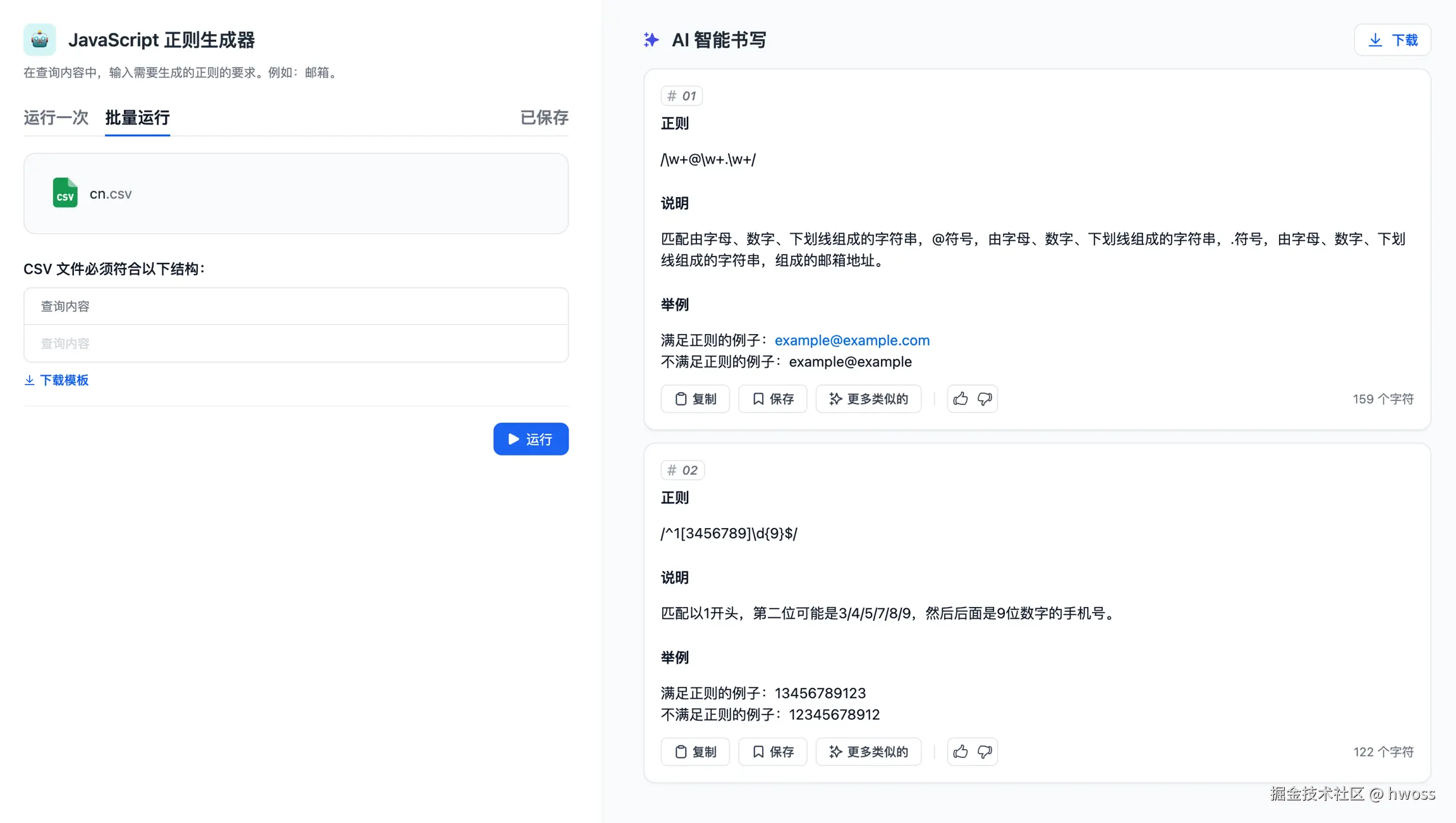Open the 已保存 tab
Image resolution: width=1456 pixels, height=823 pixels.
coord(543,117)
